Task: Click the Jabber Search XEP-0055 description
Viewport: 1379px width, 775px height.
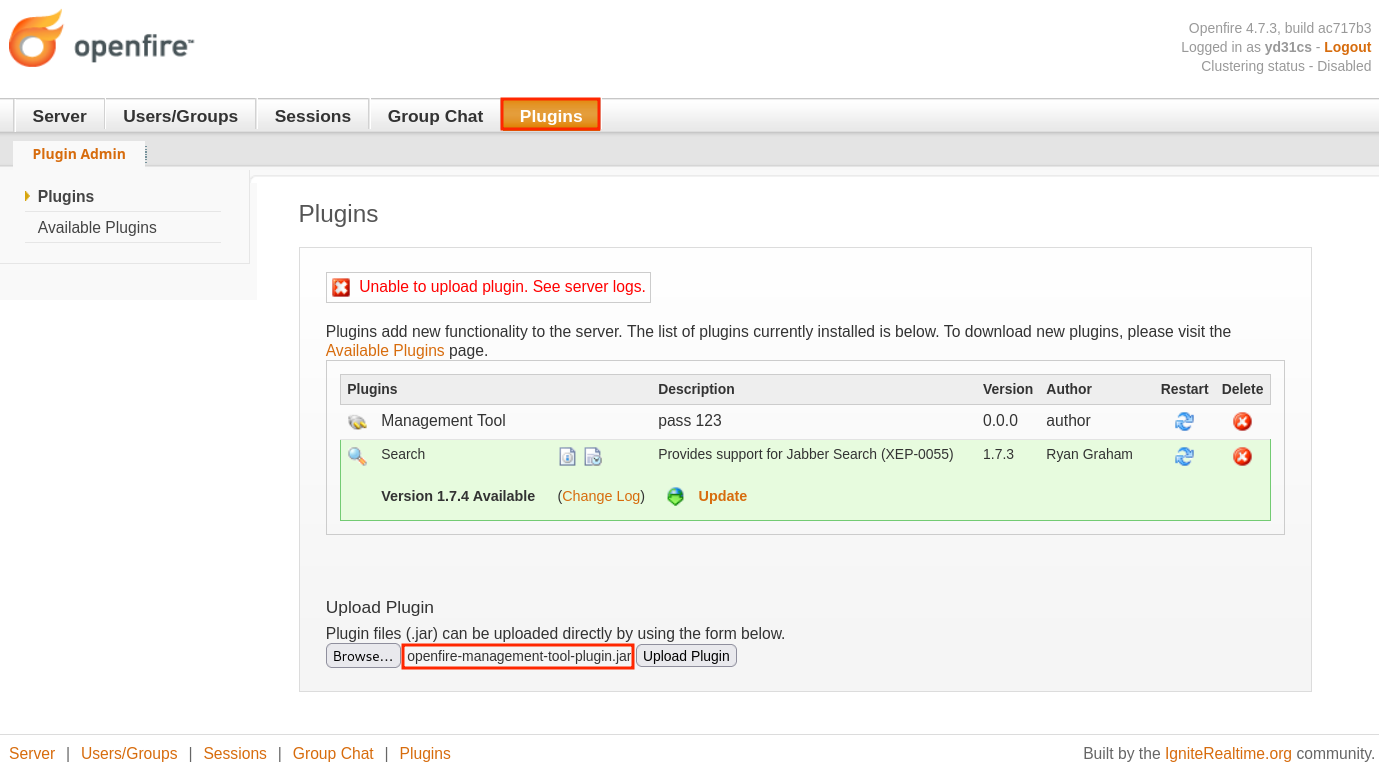Action: (x=806, y=454)
